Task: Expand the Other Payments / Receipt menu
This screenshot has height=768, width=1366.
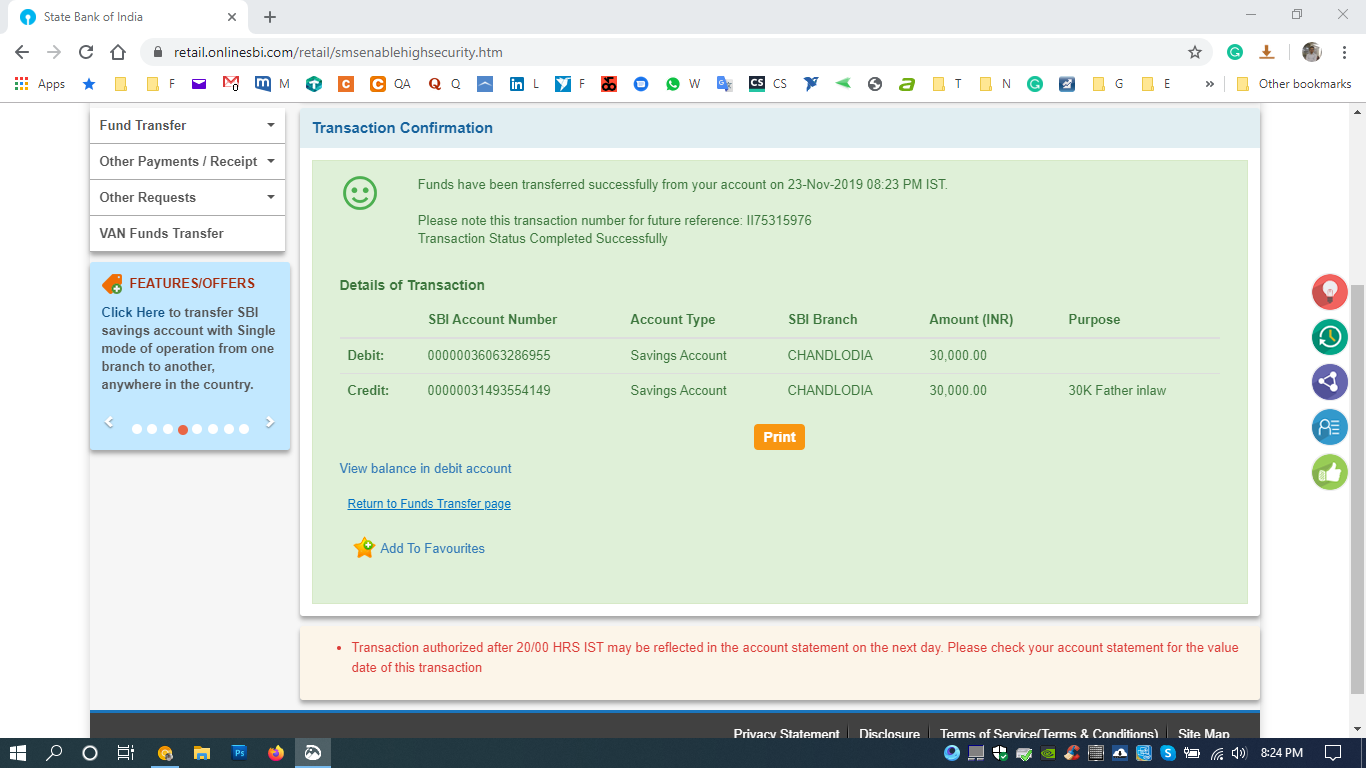Action: tap(187, 161)
